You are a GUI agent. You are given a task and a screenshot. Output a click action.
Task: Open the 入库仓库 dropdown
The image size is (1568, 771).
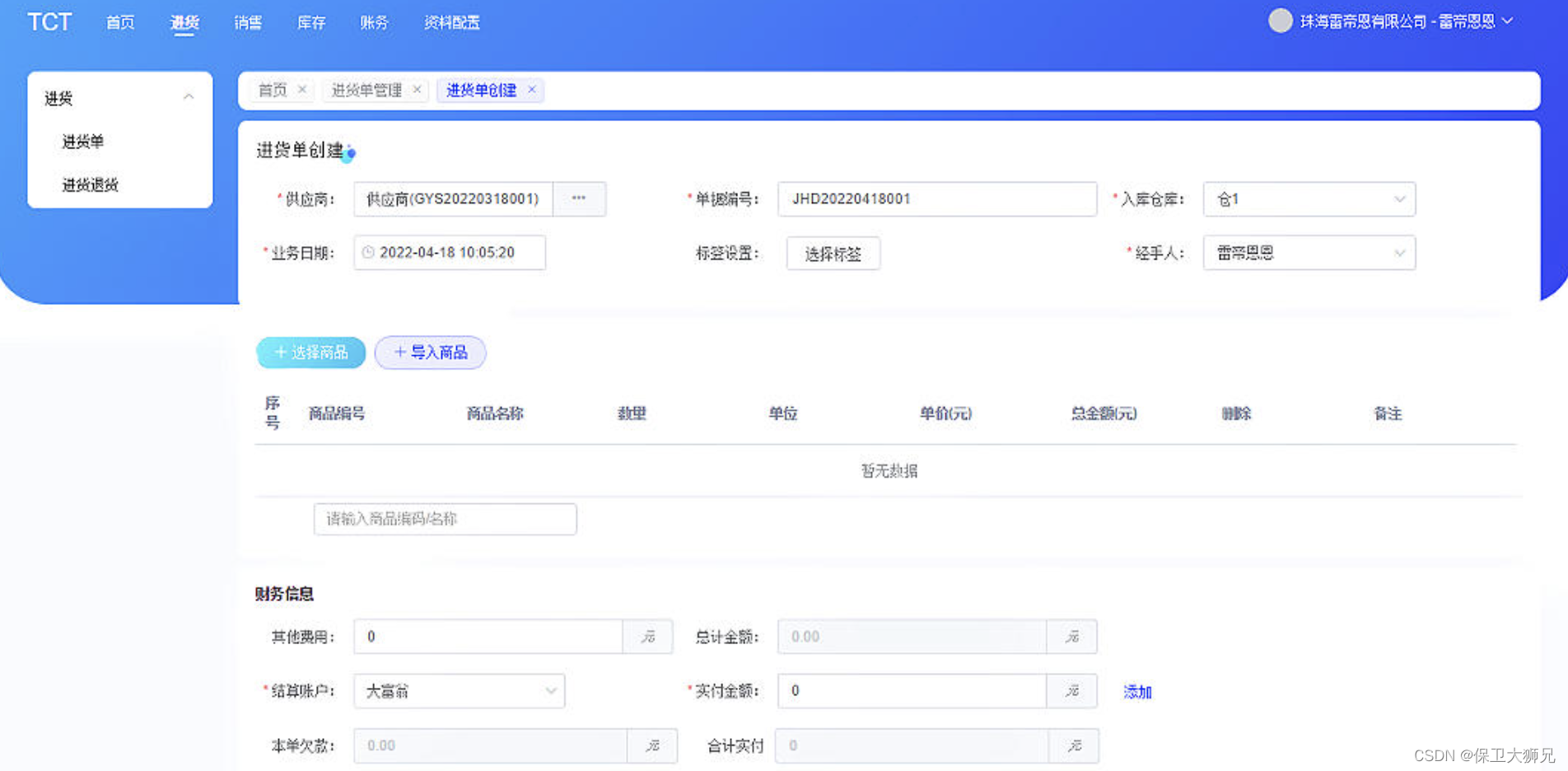click(x=1309, y=199)
